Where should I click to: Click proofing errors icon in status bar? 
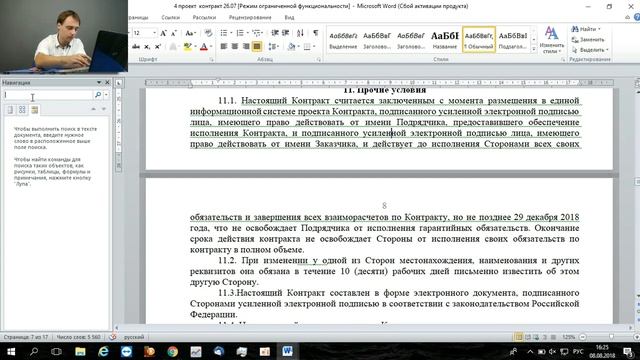tap(113, 337)
